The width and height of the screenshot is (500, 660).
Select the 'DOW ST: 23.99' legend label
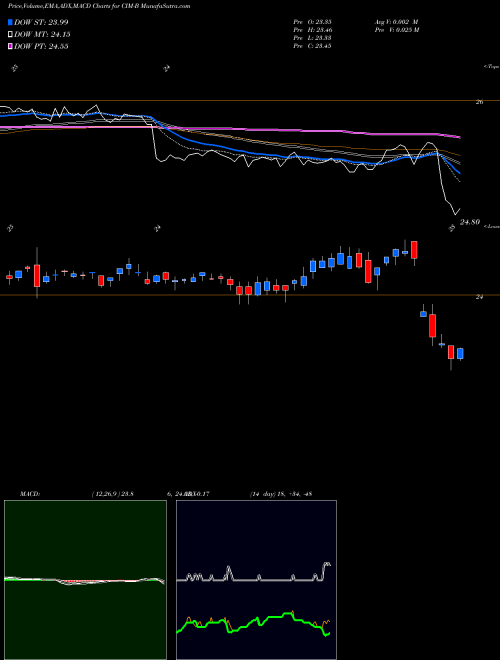[x=41, y=22]
